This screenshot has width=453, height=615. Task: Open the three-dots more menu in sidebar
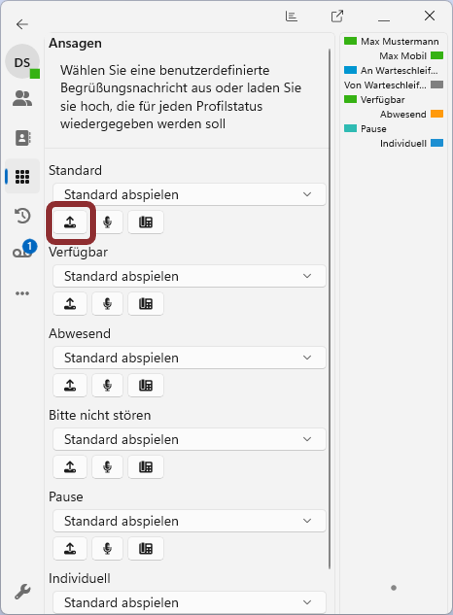[x=22, y=293]
